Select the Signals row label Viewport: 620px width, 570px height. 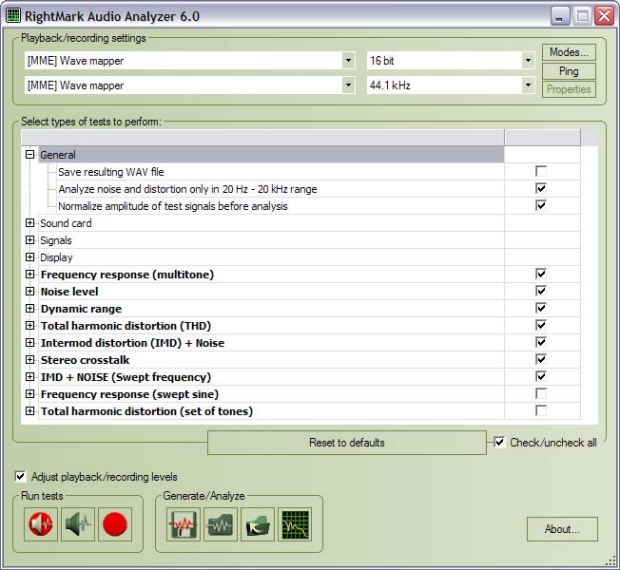[x=56, y=240]
